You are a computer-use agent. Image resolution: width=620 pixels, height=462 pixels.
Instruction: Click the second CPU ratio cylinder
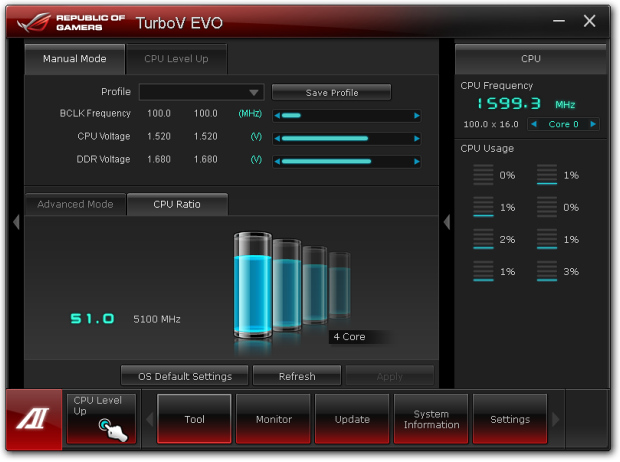pyautogui.click(x=287, y=285)
